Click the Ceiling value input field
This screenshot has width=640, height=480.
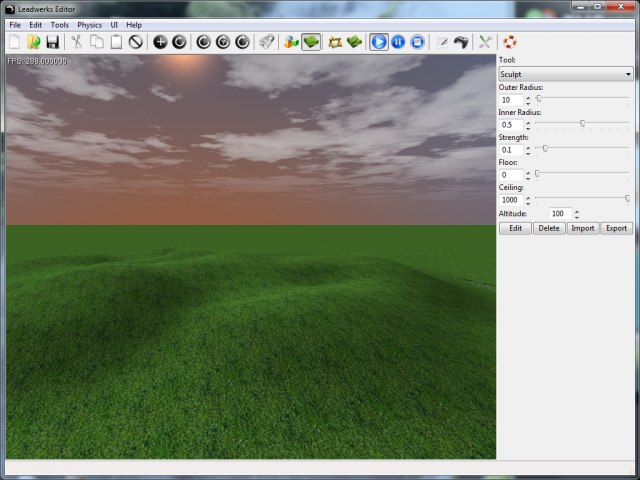coord(510,200)
